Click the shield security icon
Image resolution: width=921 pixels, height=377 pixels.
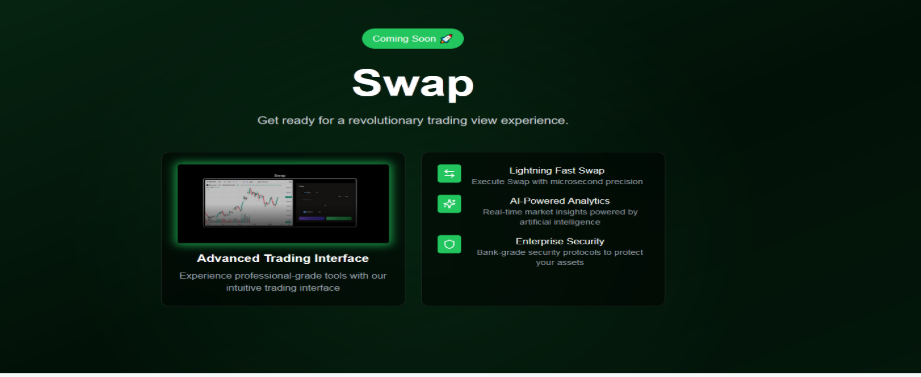pos(449,244)
